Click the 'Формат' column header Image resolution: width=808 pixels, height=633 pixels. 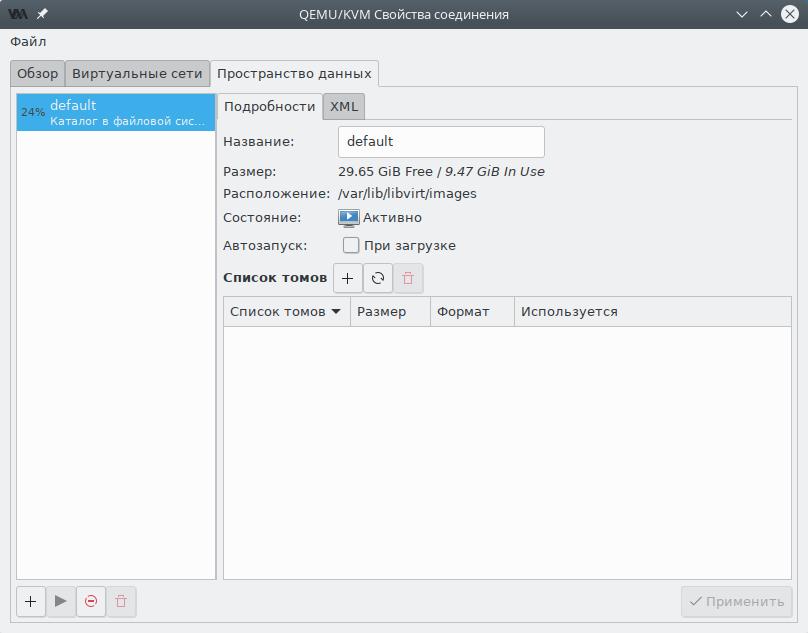point(471,311)
